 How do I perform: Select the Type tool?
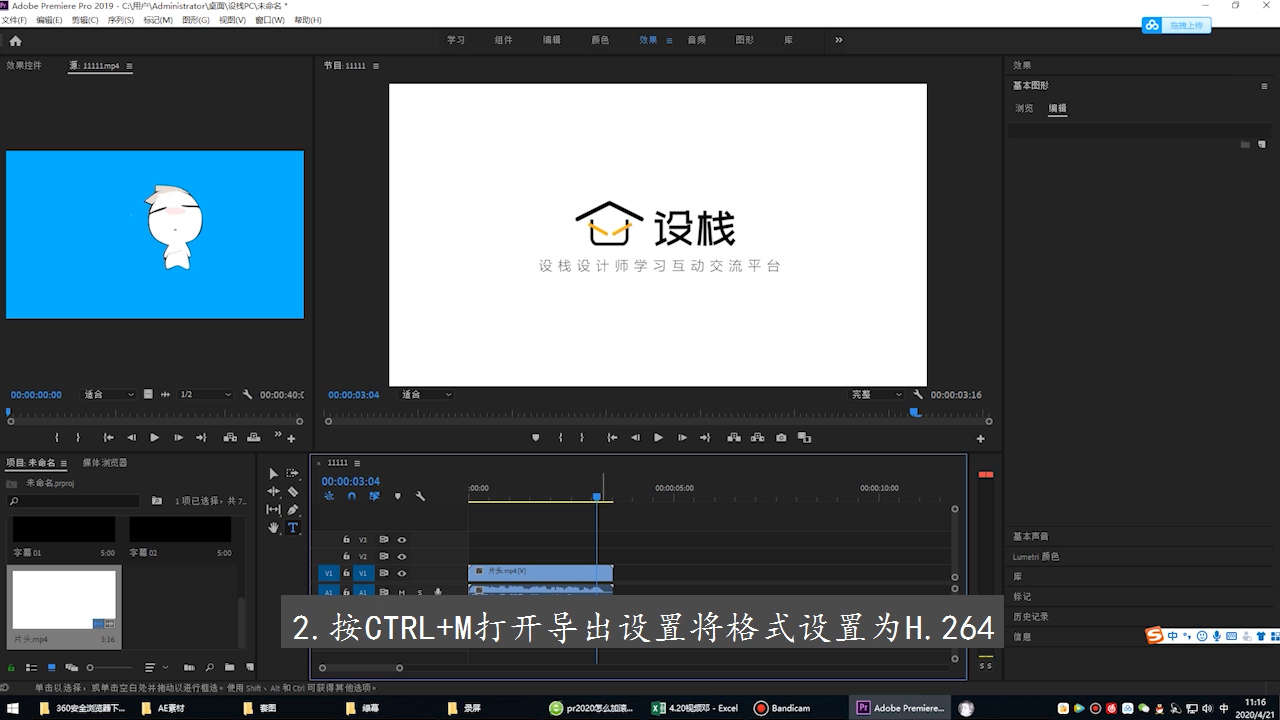(x=293, y=527)
